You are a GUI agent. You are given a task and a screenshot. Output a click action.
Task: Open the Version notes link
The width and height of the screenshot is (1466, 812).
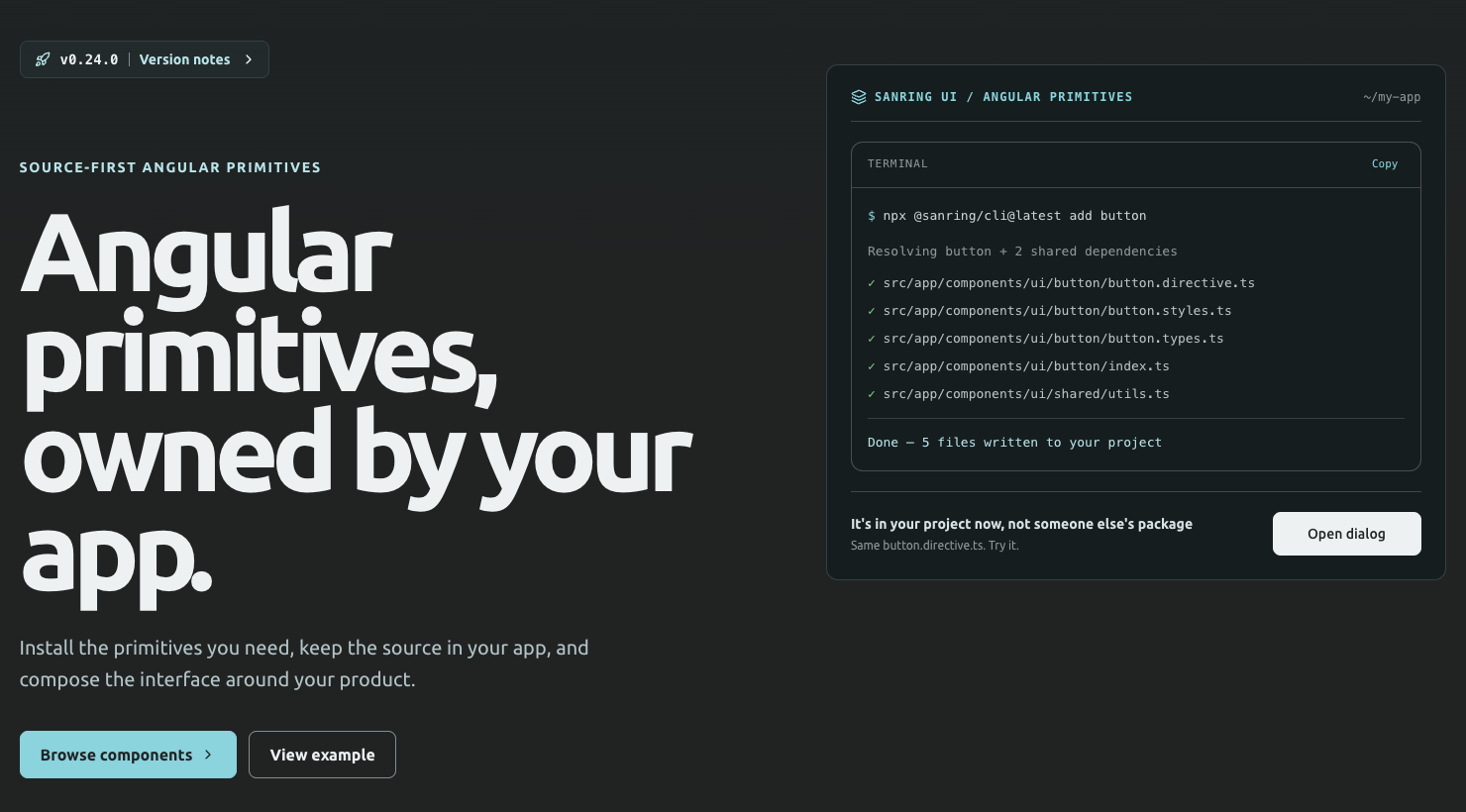[184, 59]
